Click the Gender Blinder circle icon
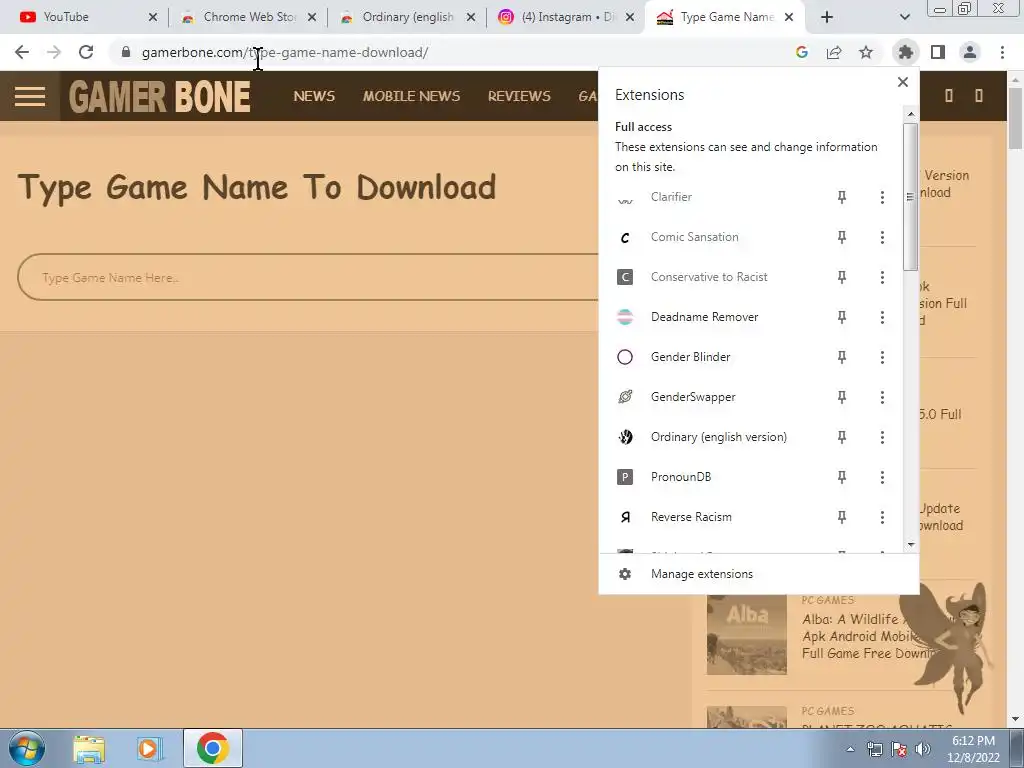Image resolution: width=1024 pixels, height=768 pixels. (x=625, y=357)
